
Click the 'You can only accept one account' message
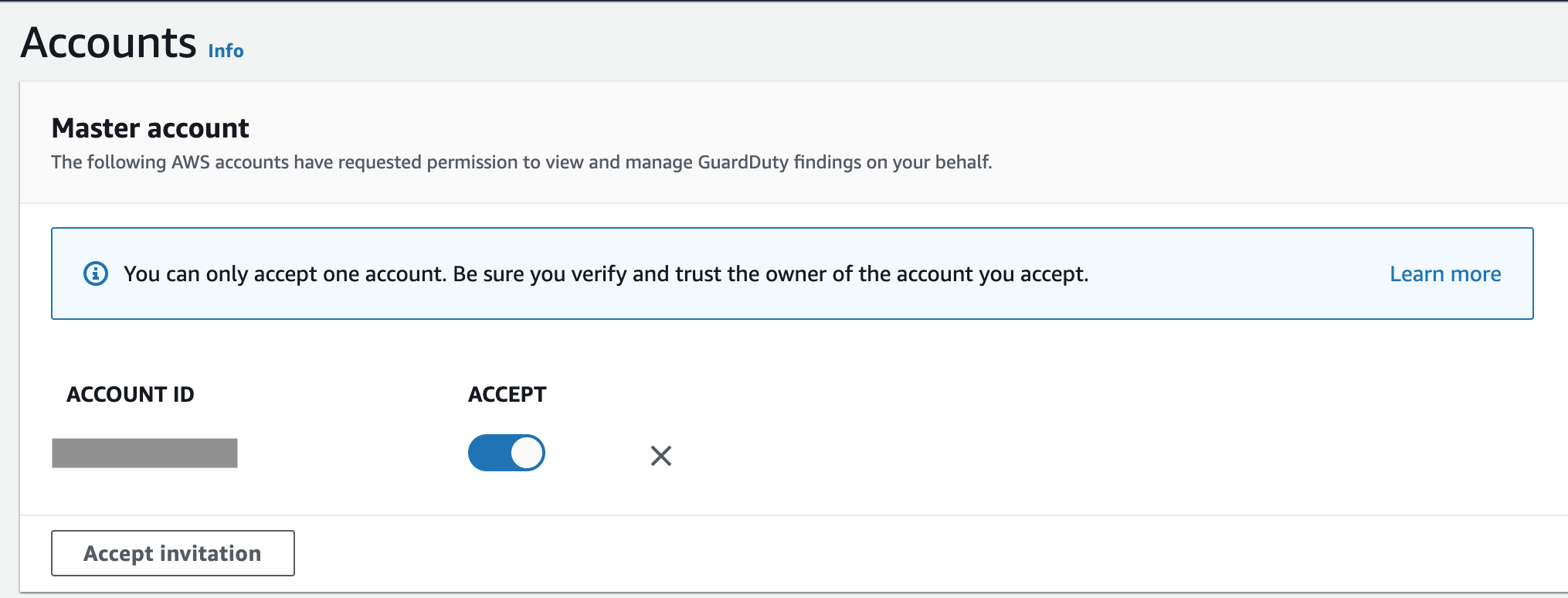pos(606,274)
